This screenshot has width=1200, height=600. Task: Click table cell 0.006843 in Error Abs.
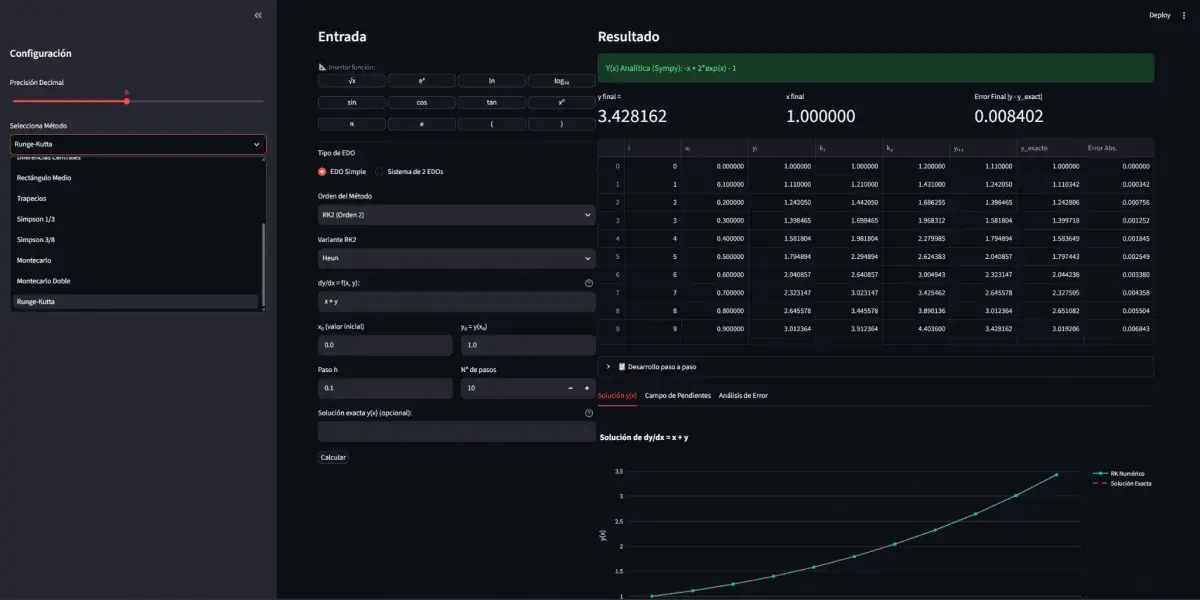pyautogui.click(x=1118, y=328)
